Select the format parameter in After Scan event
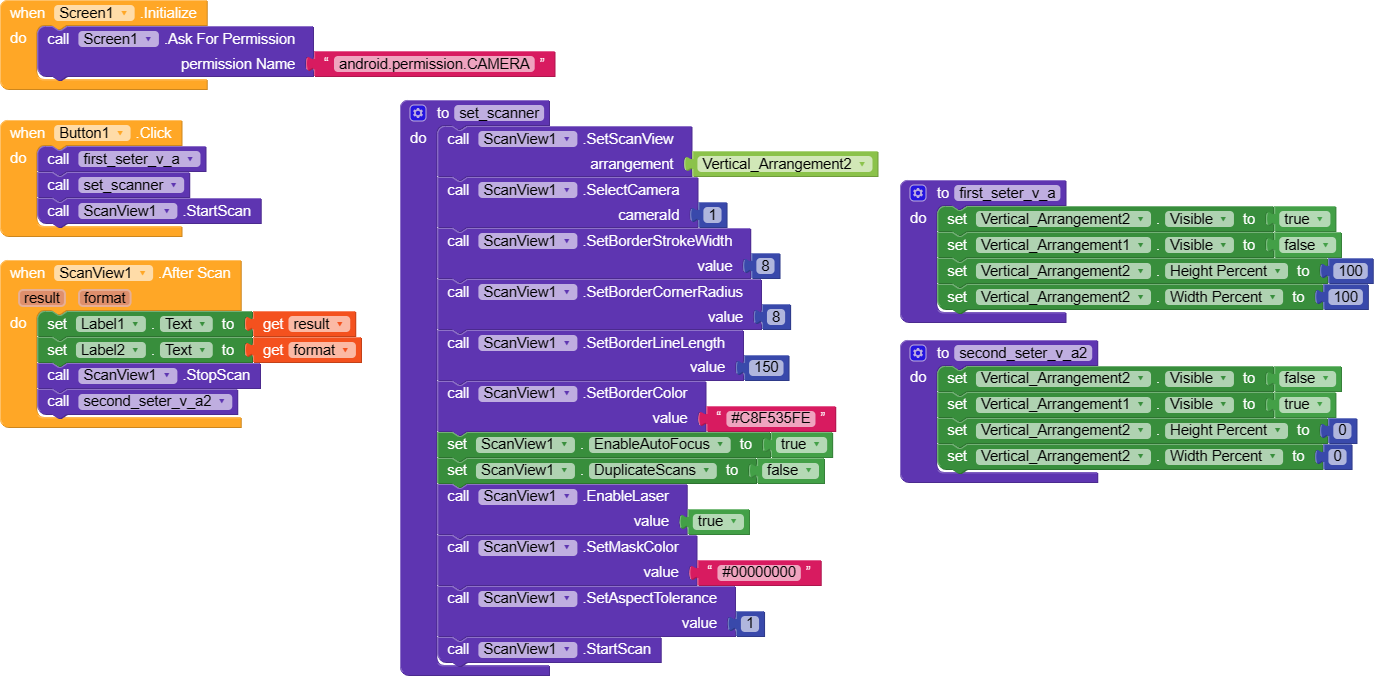The width and height of the screenshot is (1374, 676). click(104, 298)
